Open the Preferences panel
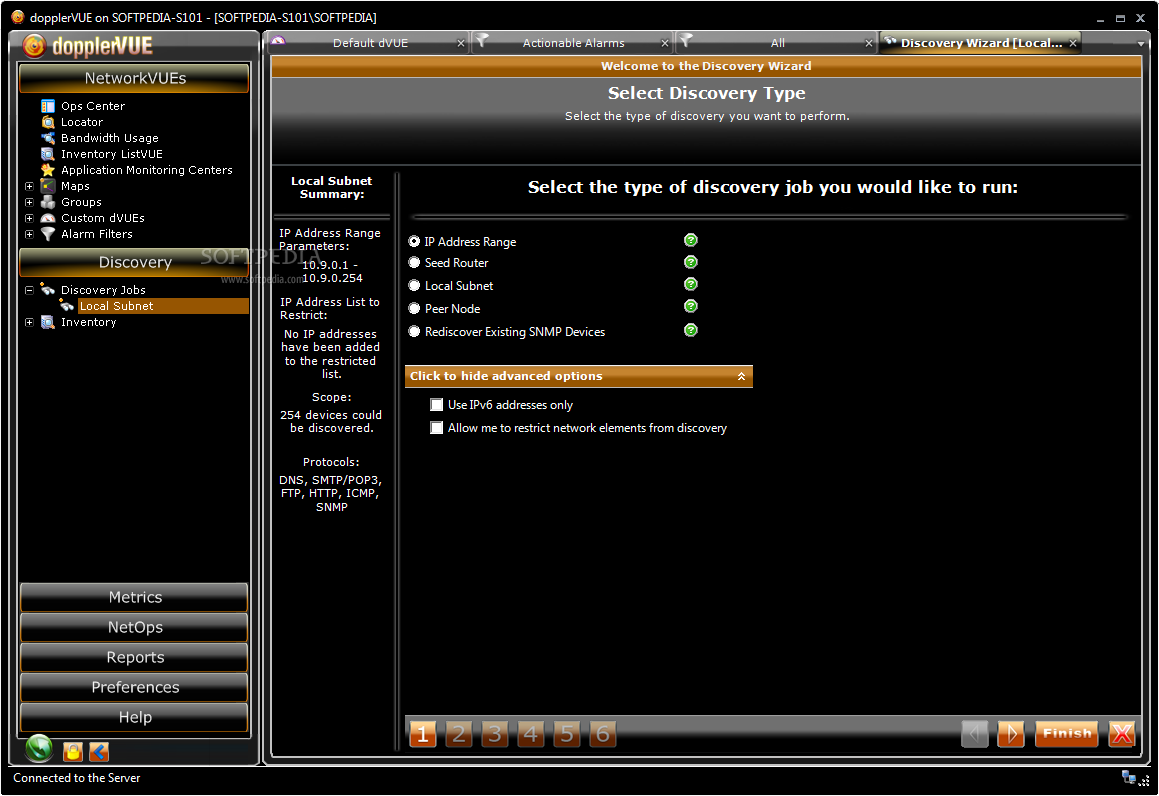The width and height of the screenshot is (1159, 796). coord(135,687)
